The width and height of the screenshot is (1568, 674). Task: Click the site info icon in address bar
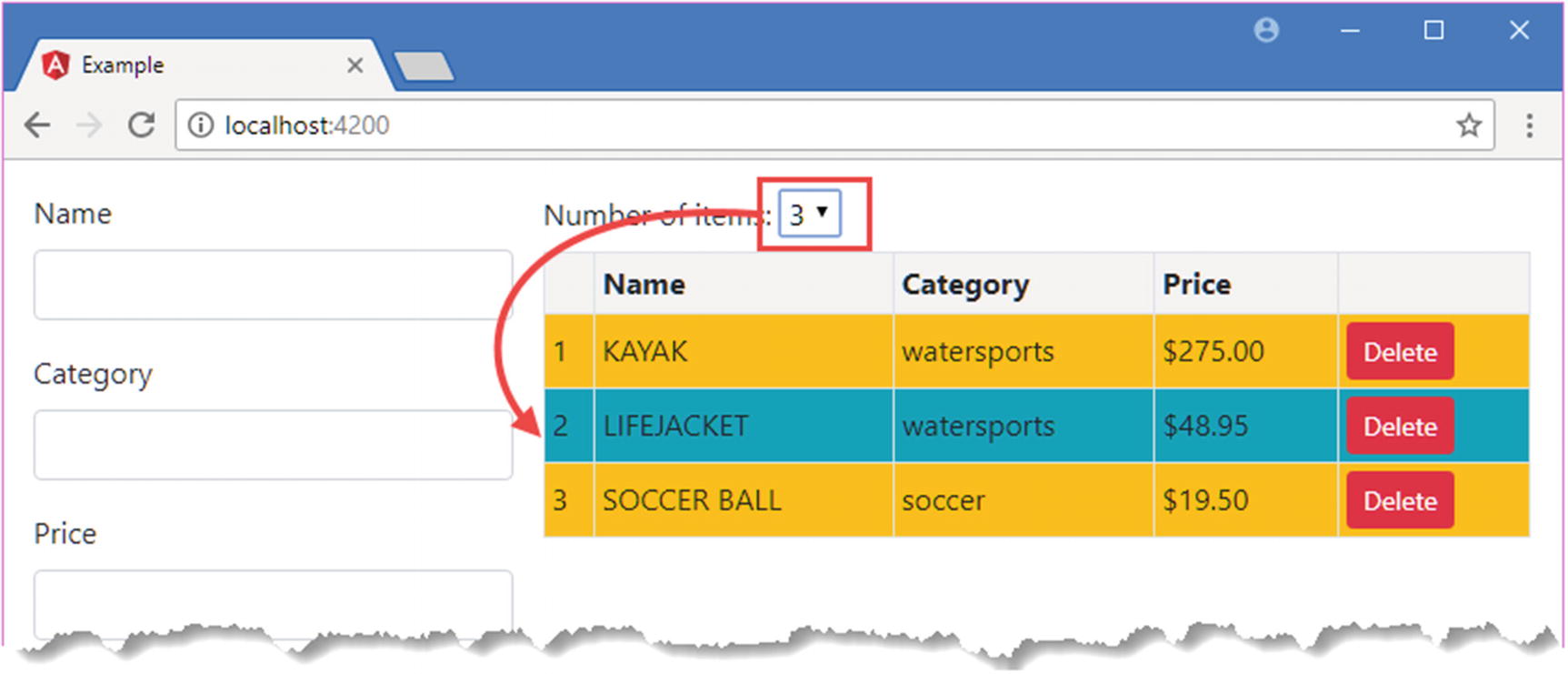pos(200,126)
